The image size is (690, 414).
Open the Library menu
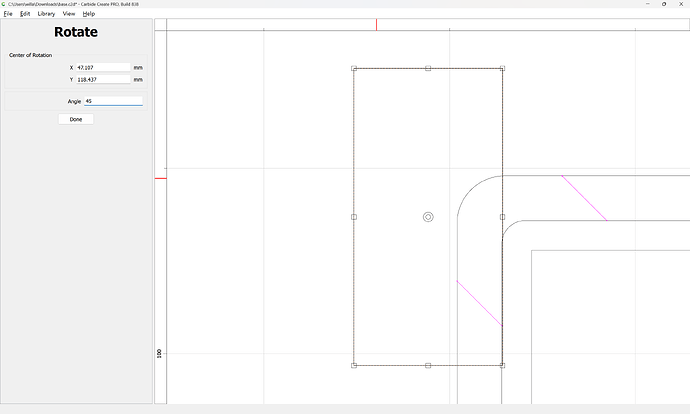[x=46, y=14]
